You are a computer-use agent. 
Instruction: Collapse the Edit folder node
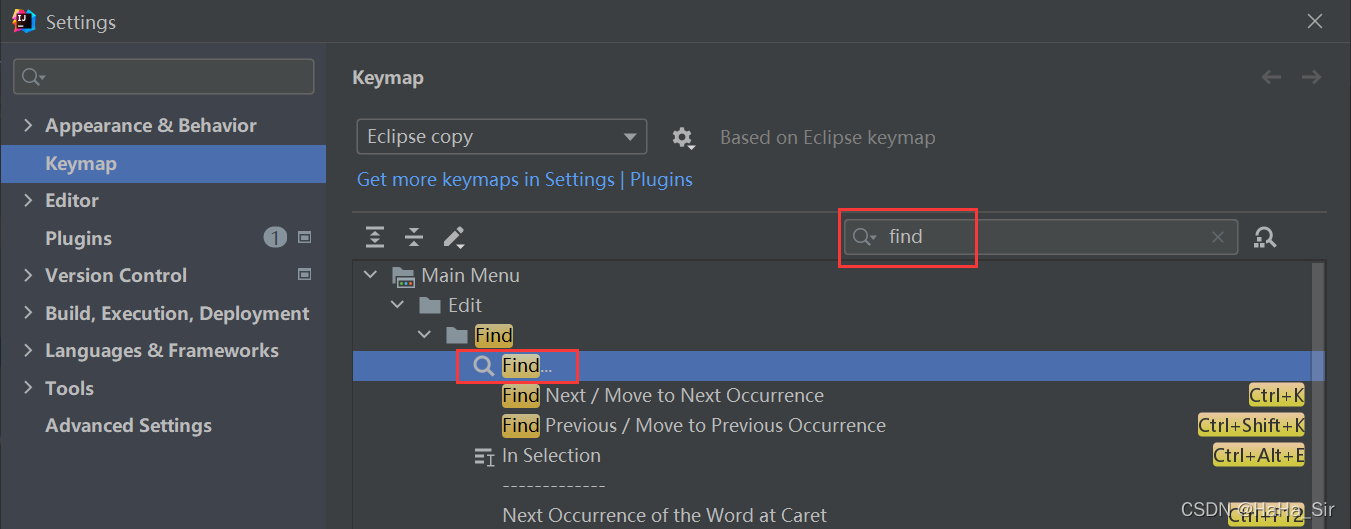click(x=398, y=305)
